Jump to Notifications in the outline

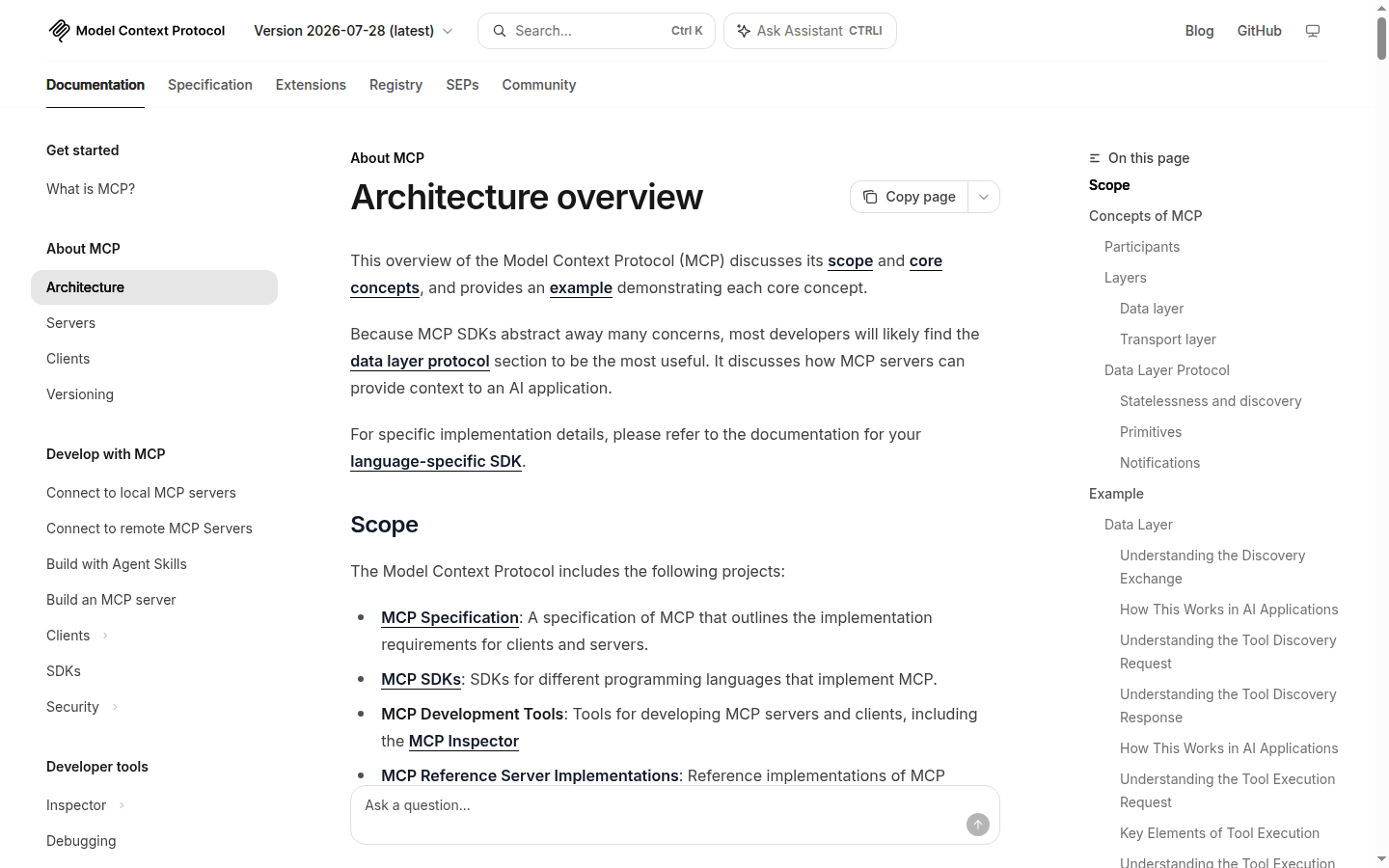tap(1160, 463)
